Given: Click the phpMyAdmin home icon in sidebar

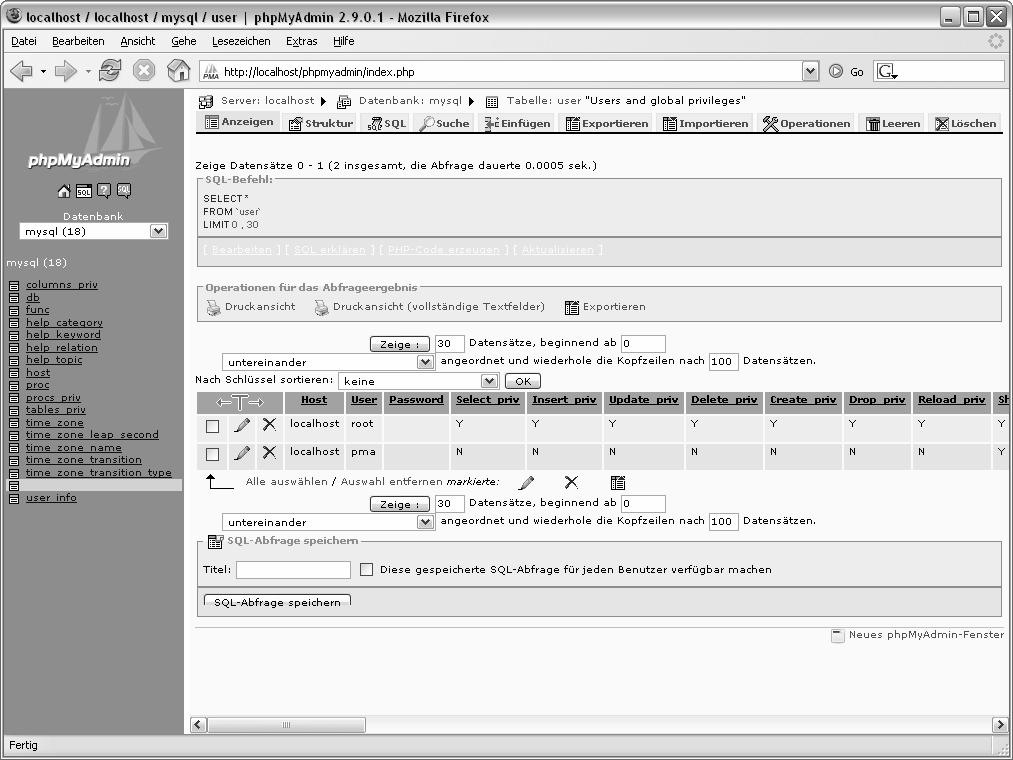Looking at the screenshot, I should point(64,192).
